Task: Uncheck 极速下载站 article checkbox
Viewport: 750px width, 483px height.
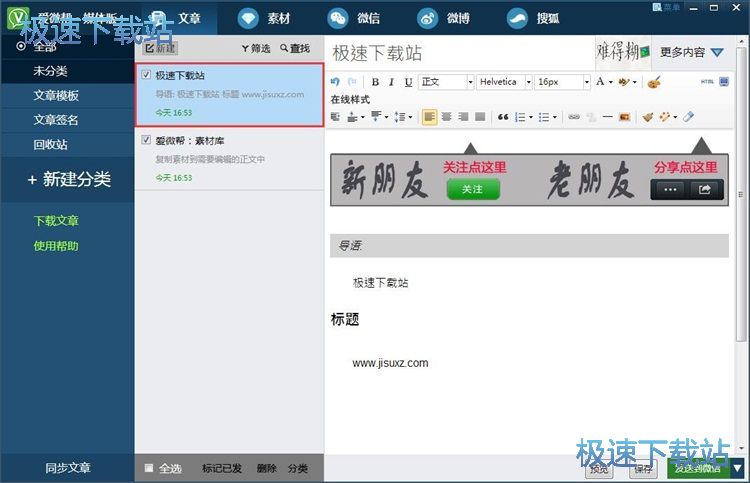Action: pyautogui.click(x=146, y=75)
